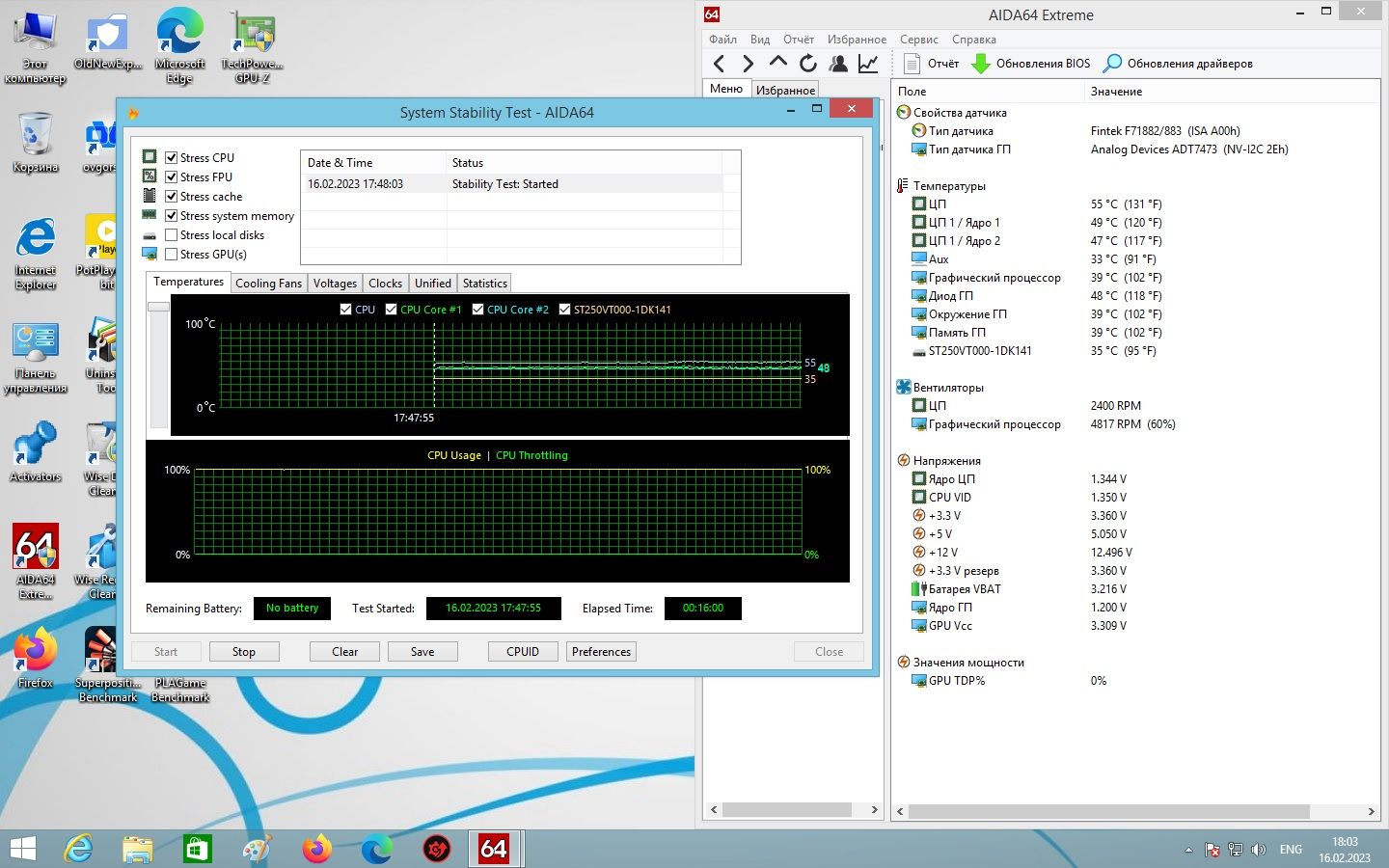Image resolution: width=1389 pixels, height=868 pixels.
Task: Toggle ST250VT000-1DK141 graph checkbox
Action: 564,309
